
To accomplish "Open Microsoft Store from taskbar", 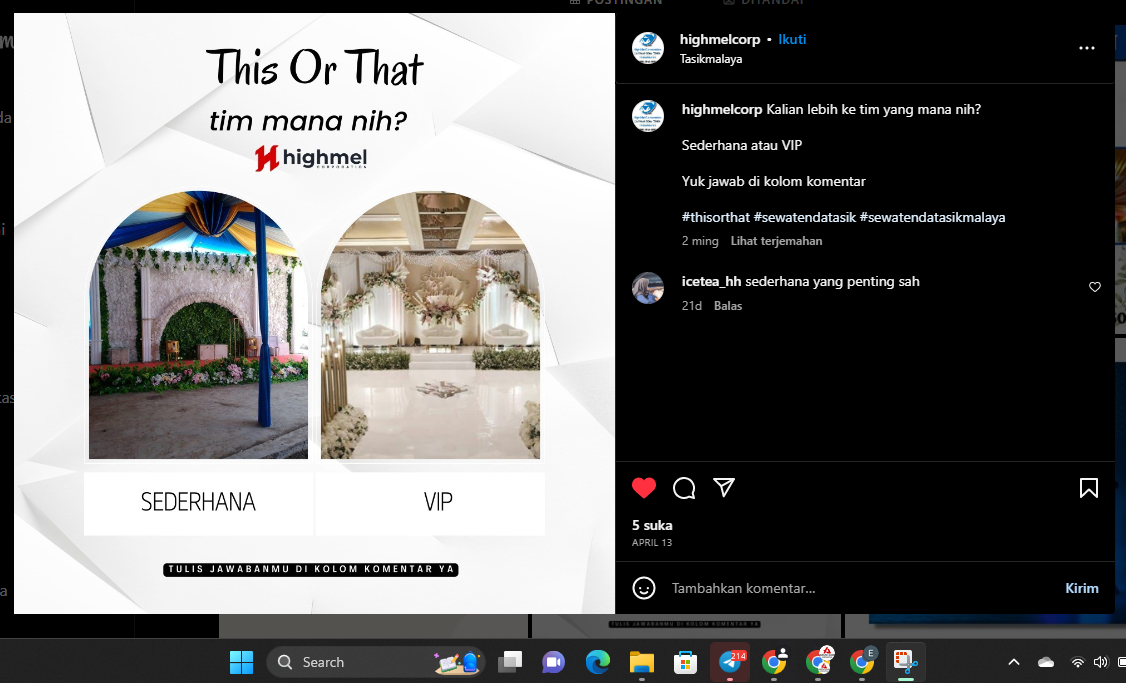I will (685, 662).
